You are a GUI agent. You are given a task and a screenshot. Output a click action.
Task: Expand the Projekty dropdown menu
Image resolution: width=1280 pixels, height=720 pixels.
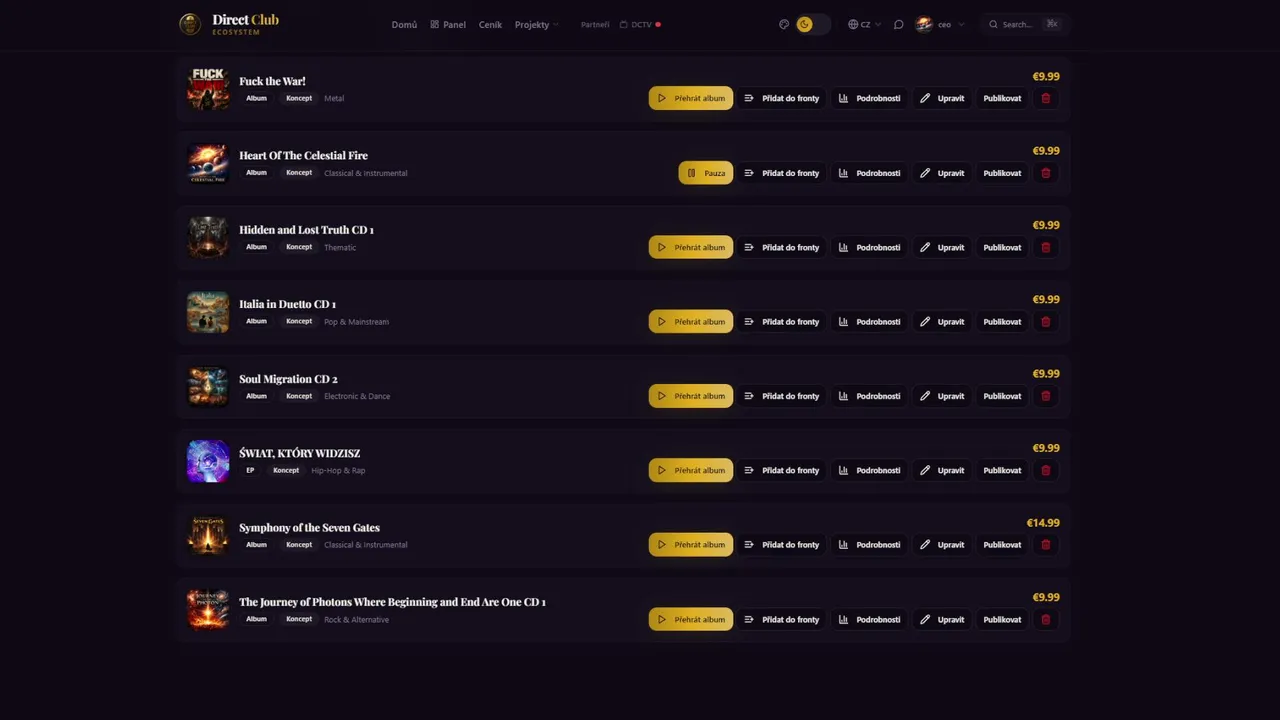coord(537,24)
